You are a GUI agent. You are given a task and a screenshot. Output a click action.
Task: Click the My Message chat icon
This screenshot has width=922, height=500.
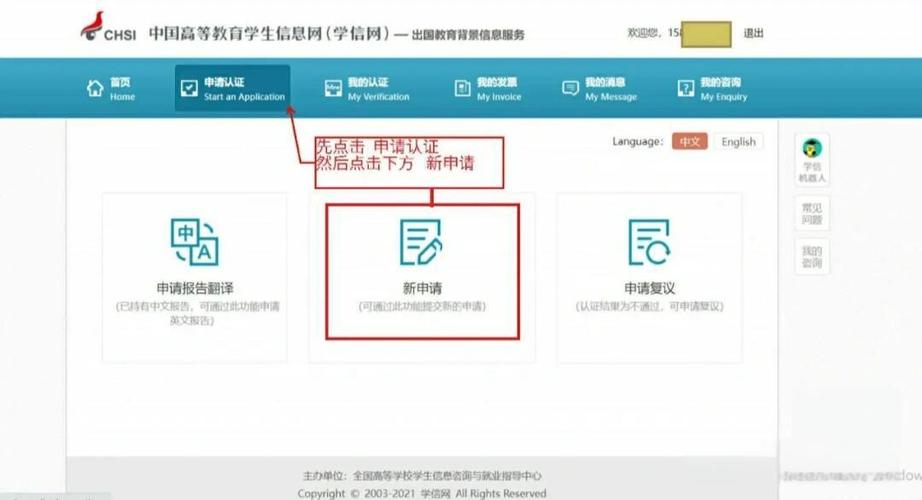pos(570,89)
